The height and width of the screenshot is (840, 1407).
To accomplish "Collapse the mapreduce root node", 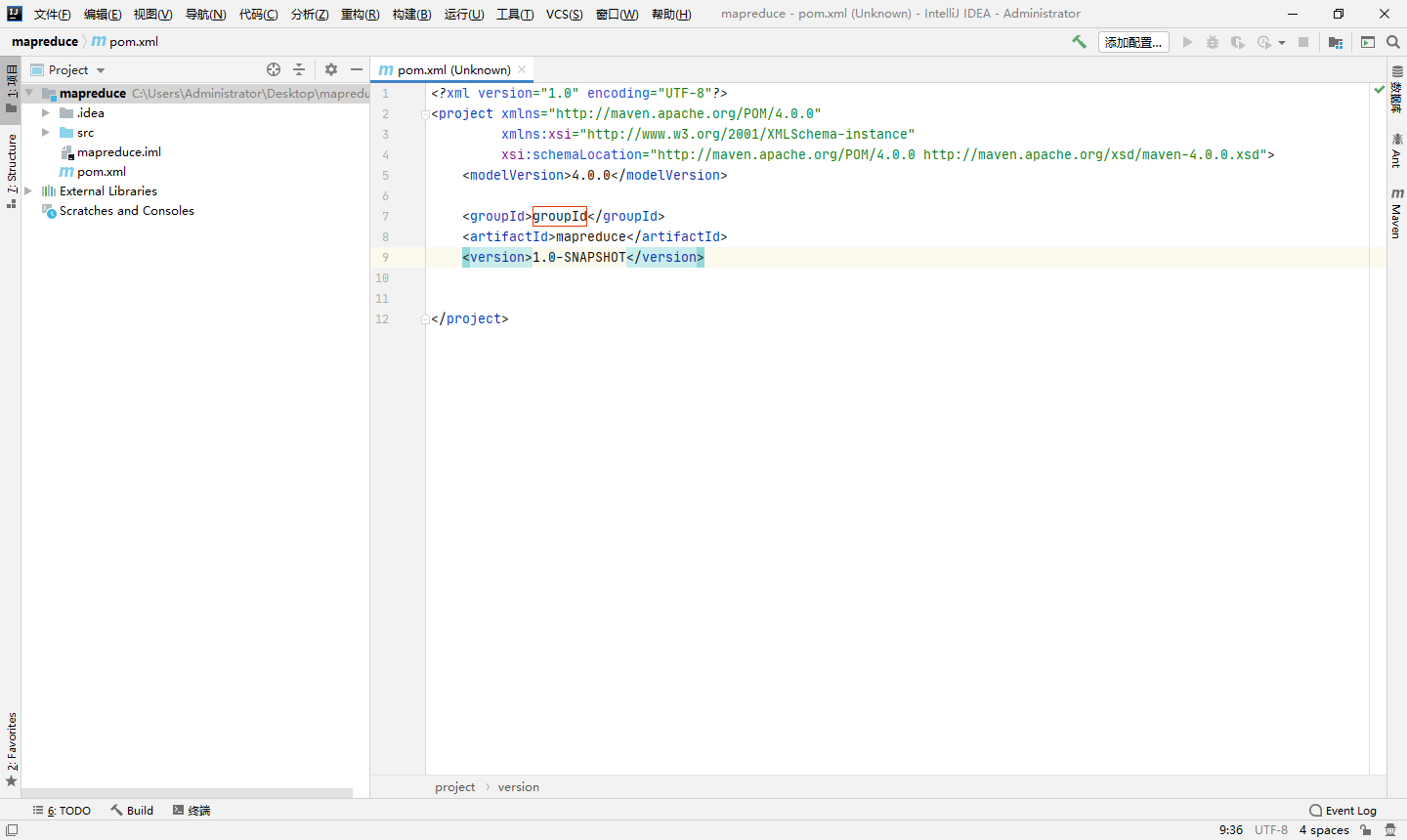I will click(29, 93).
